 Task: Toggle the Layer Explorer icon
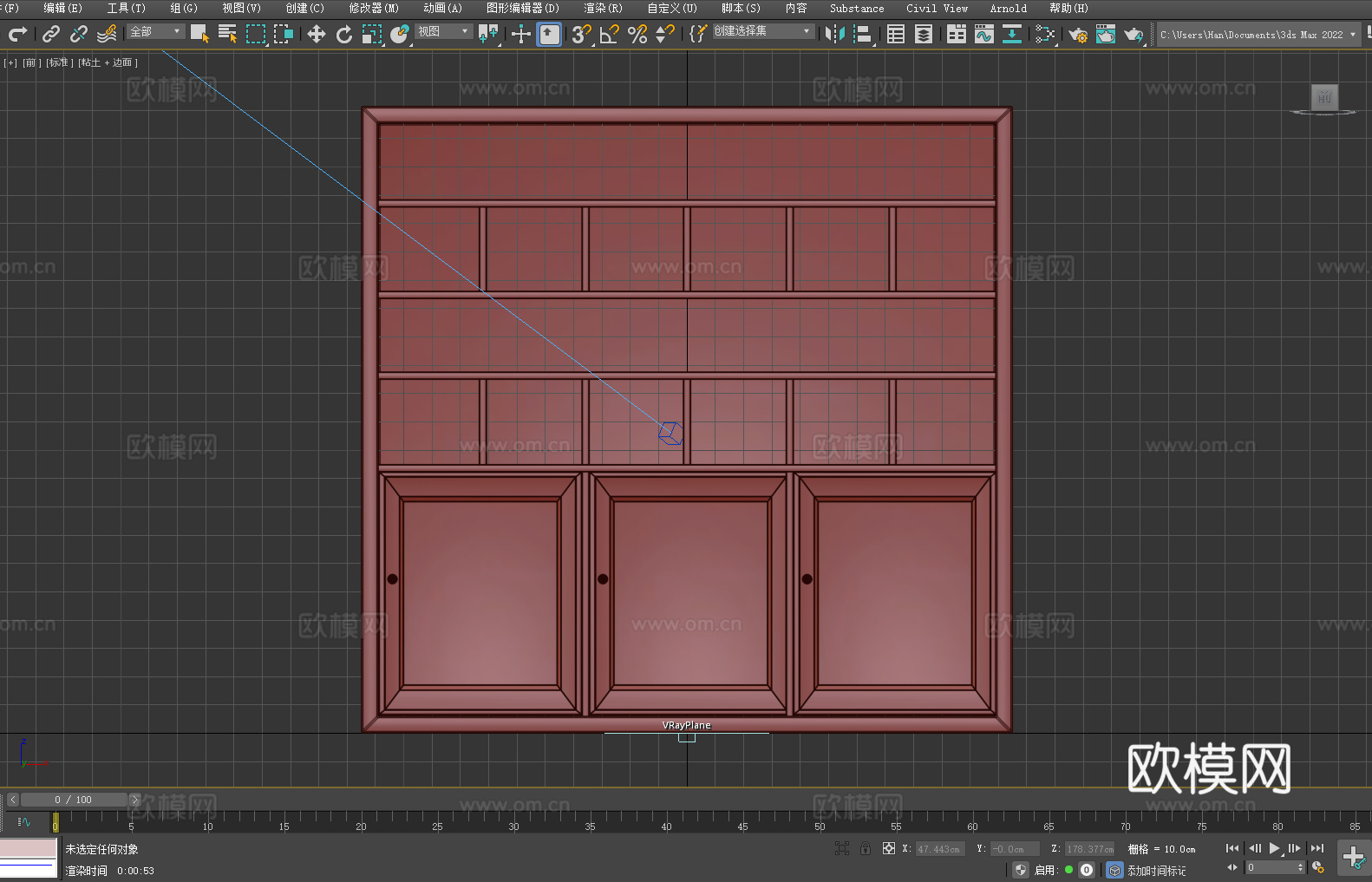point(924,34)
